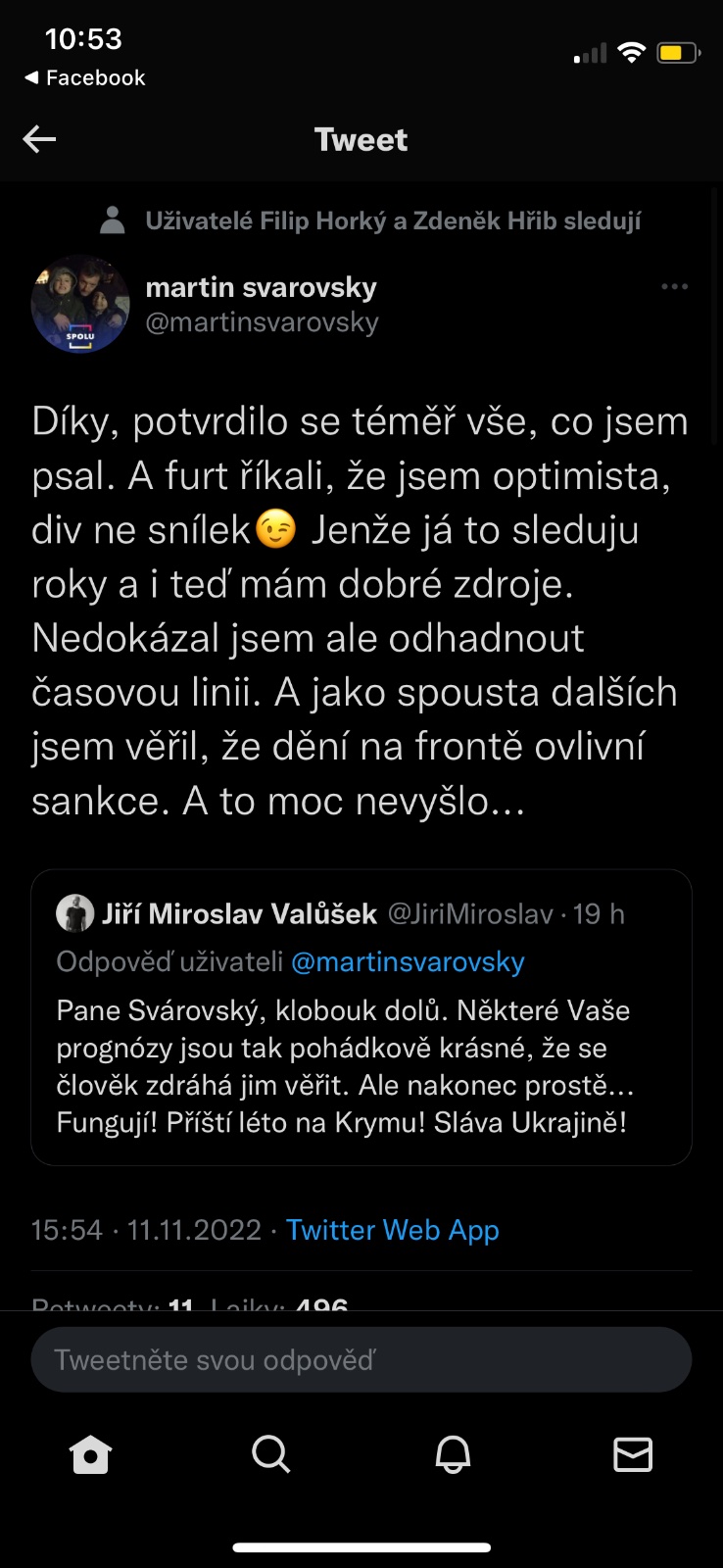Tap 'Uživatelé Filip Horký a Zdeněk Hřib sledují'
Viewport: 723px width, 1568px height.
tap(393, 221)
